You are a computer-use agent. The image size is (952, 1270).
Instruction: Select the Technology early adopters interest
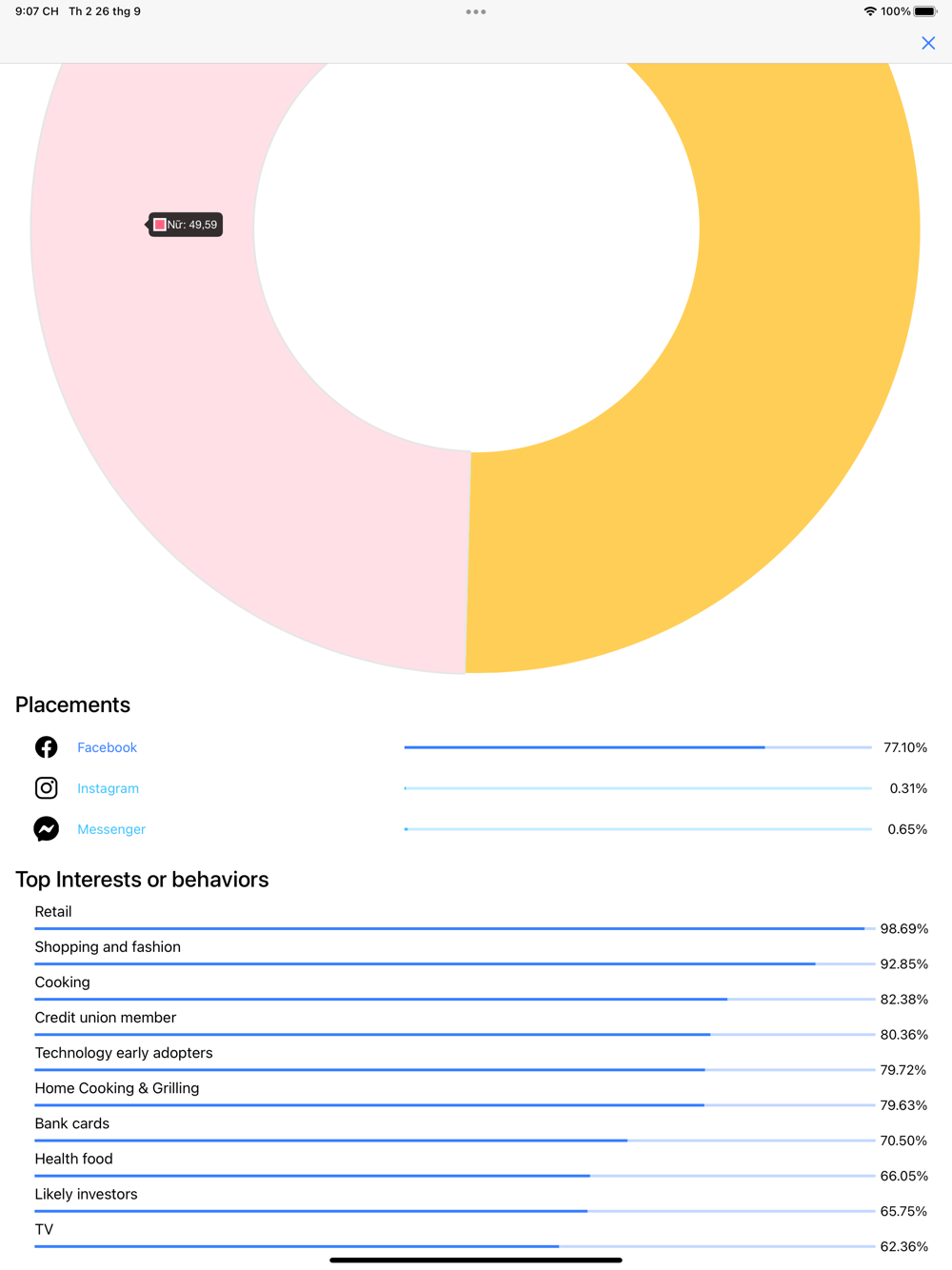pyautogui.click(x=124, y=1053)
